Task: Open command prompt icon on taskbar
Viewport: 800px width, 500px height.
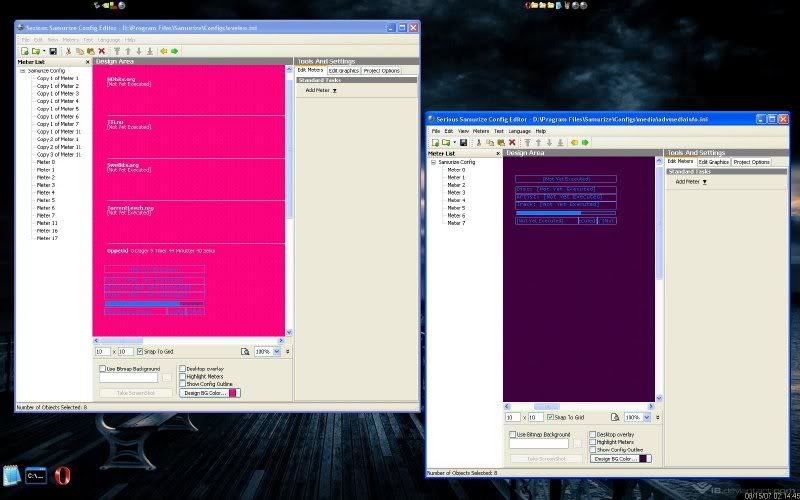Action: click(x=36, y=476)
